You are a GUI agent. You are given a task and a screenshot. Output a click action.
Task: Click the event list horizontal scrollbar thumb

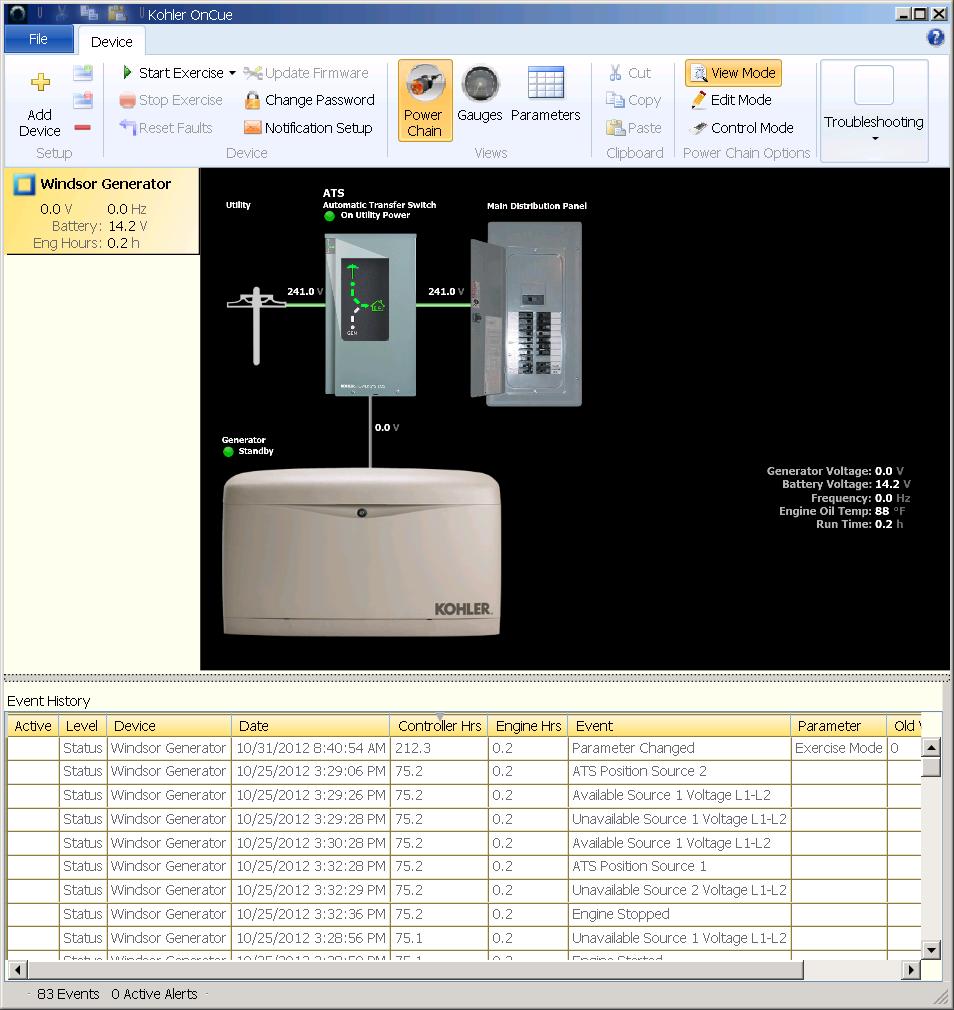click(415, 969)
